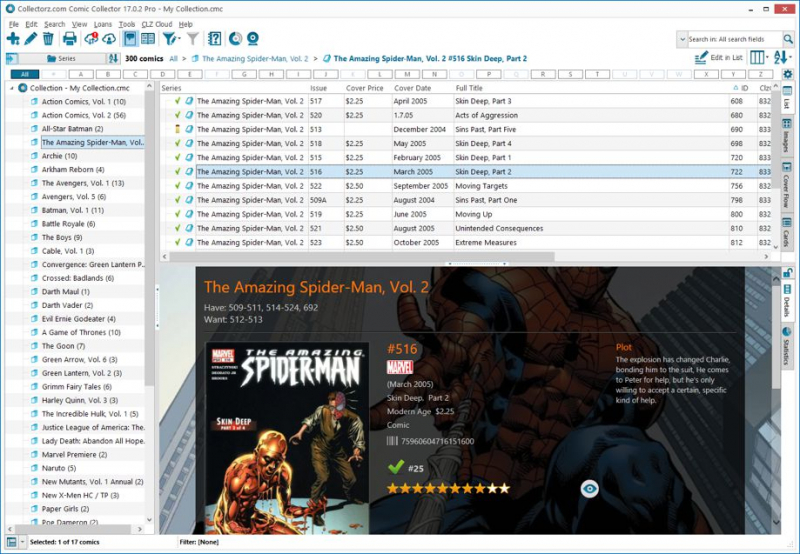Click the green In Collection checkmark in details
Screen dimensions: 800x554
click(x=395, y=467)
